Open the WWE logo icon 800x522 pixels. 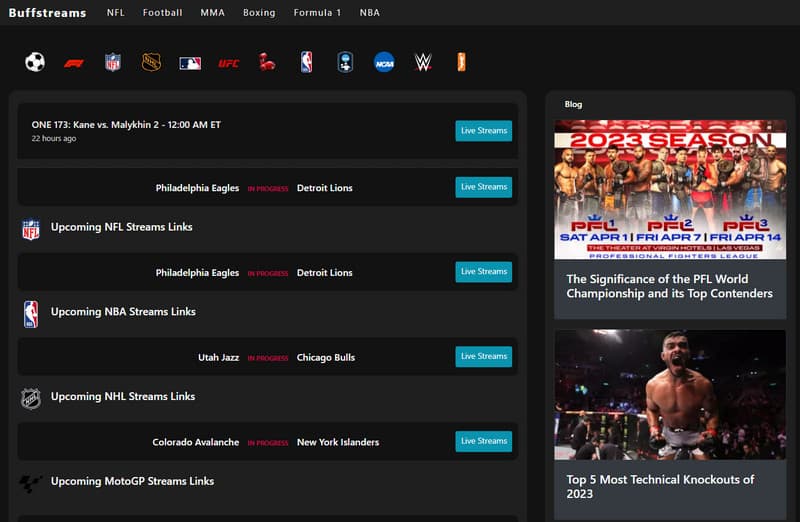tap(423, 62)
